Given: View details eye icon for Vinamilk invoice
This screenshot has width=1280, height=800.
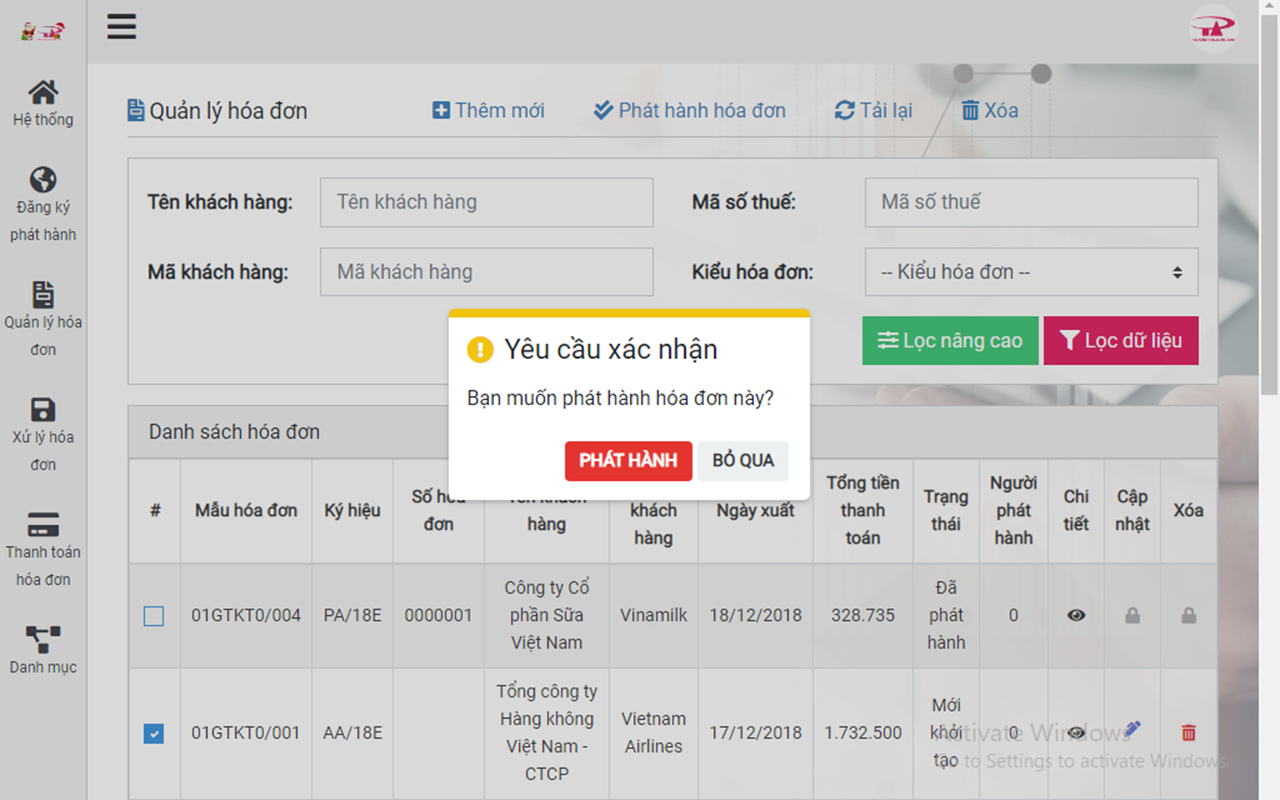Looking at the screenshot, I should (x=1076, y=616).
